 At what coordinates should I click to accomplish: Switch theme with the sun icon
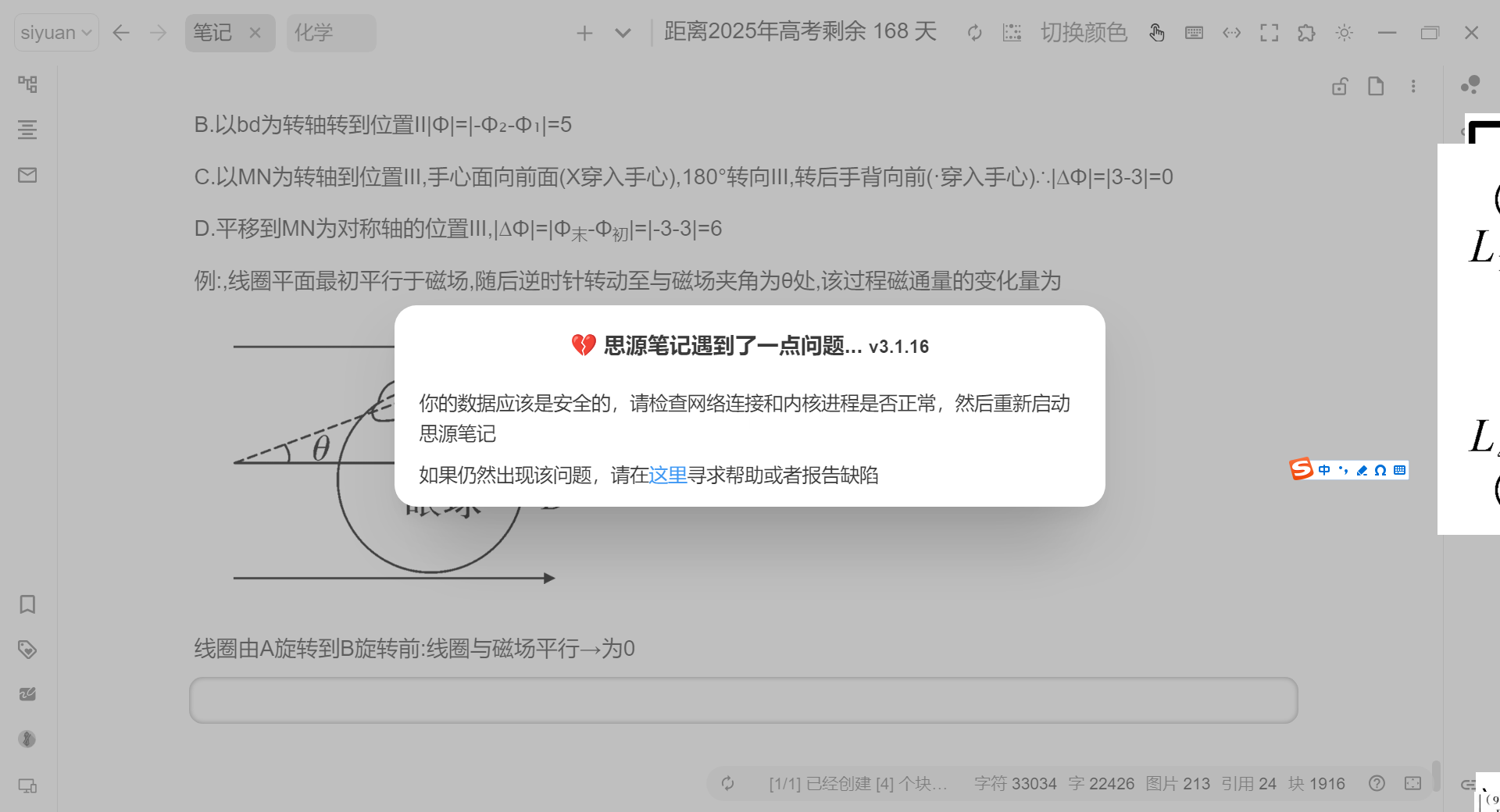click(1344, 33)
